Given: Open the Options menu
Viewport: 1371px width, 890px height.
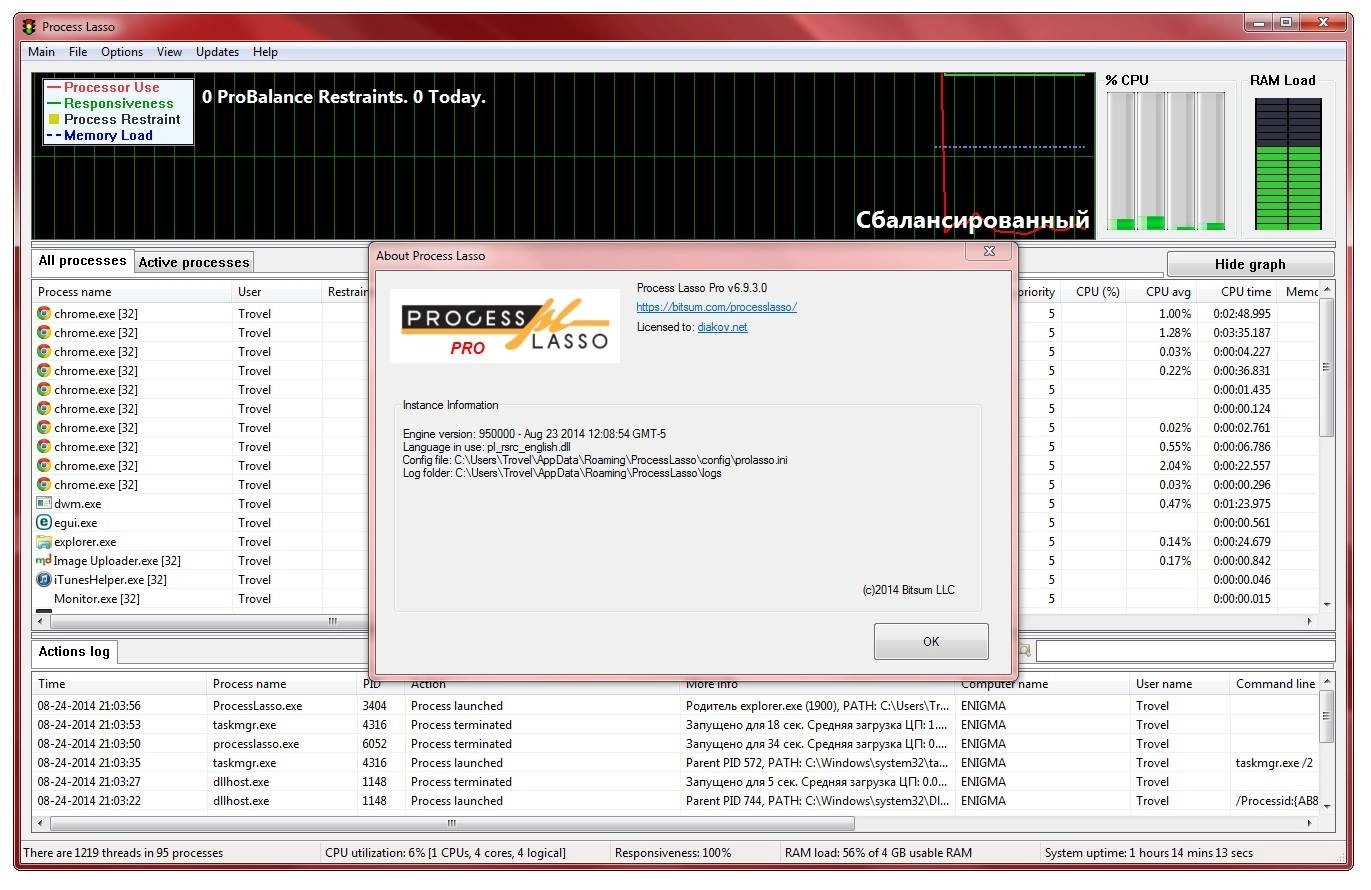Looking at the screenshot, I should [x=122, y=52].
